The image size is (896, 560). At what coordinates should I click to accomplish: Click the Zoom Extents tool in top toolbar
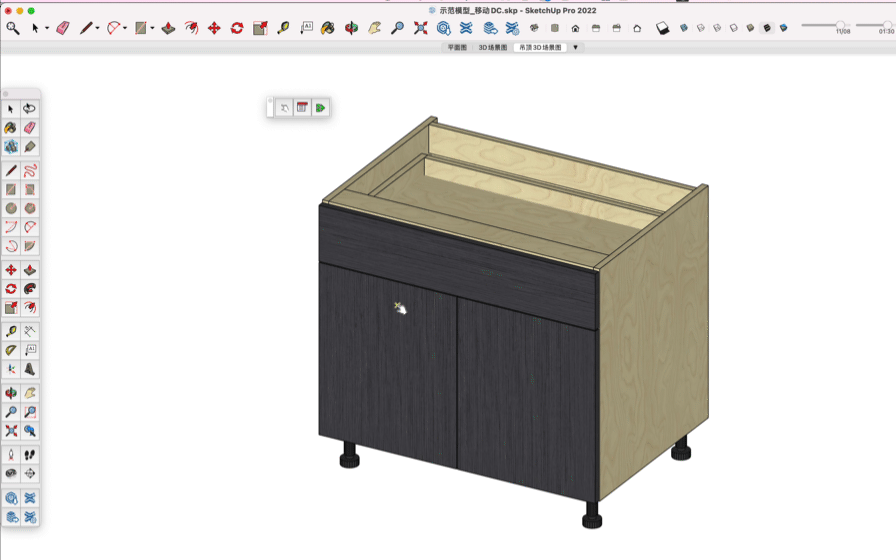coord(421,28)
